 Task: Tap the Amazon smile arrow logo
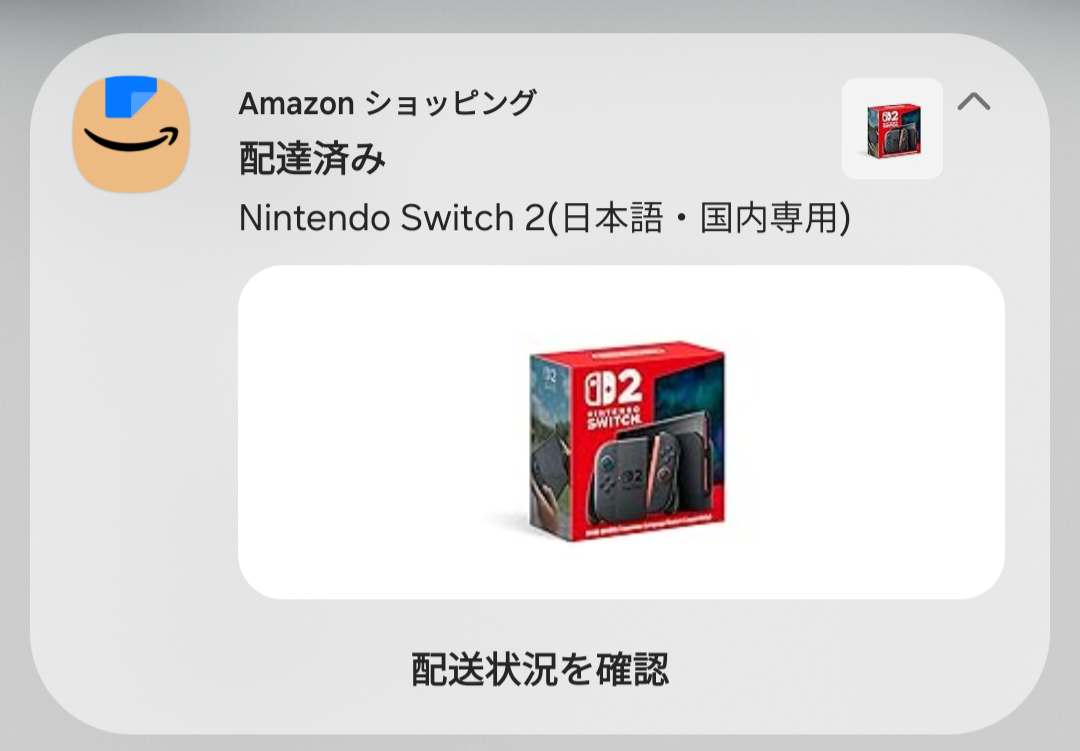pos(131,141)
